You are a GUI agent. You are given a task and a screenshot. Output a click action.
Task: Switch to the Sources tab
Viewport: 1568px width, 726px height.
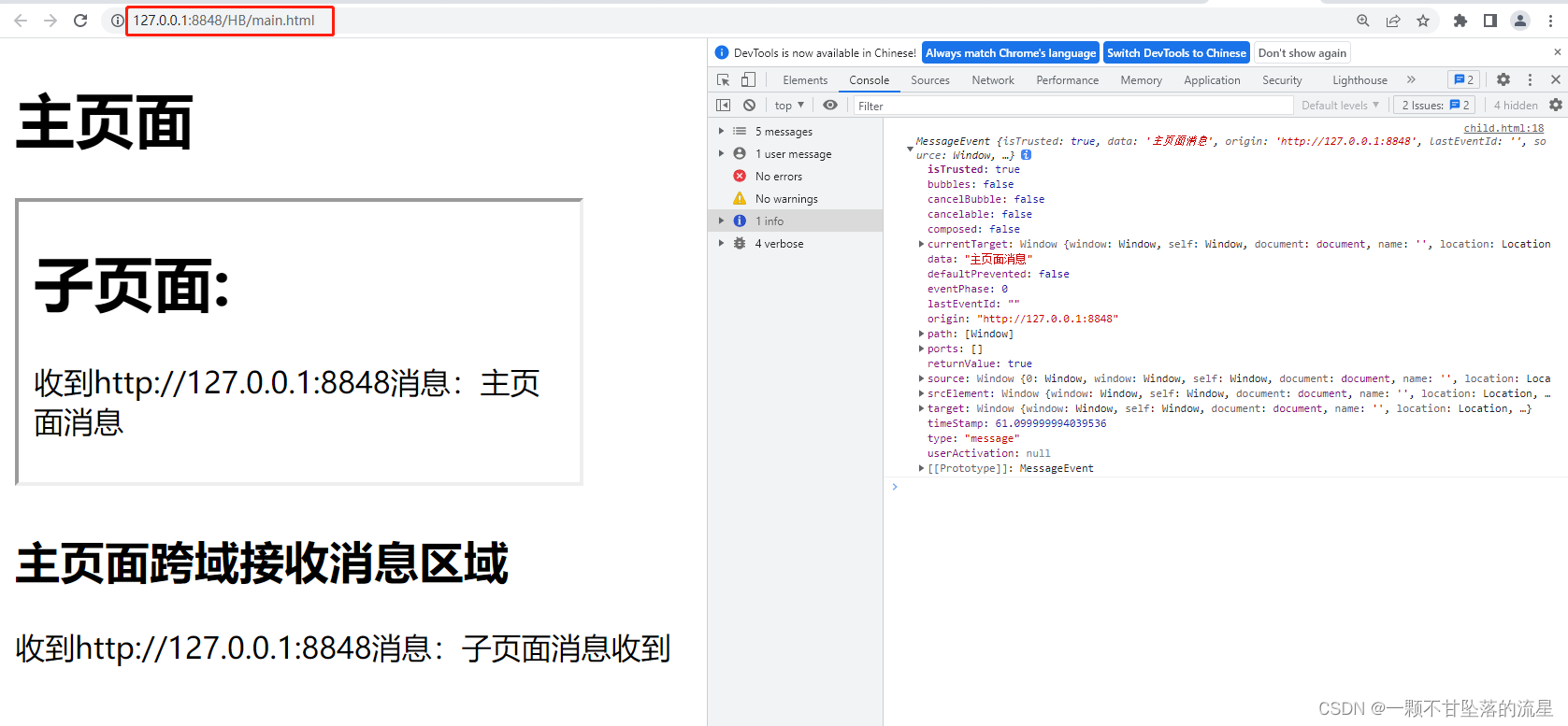930,80
